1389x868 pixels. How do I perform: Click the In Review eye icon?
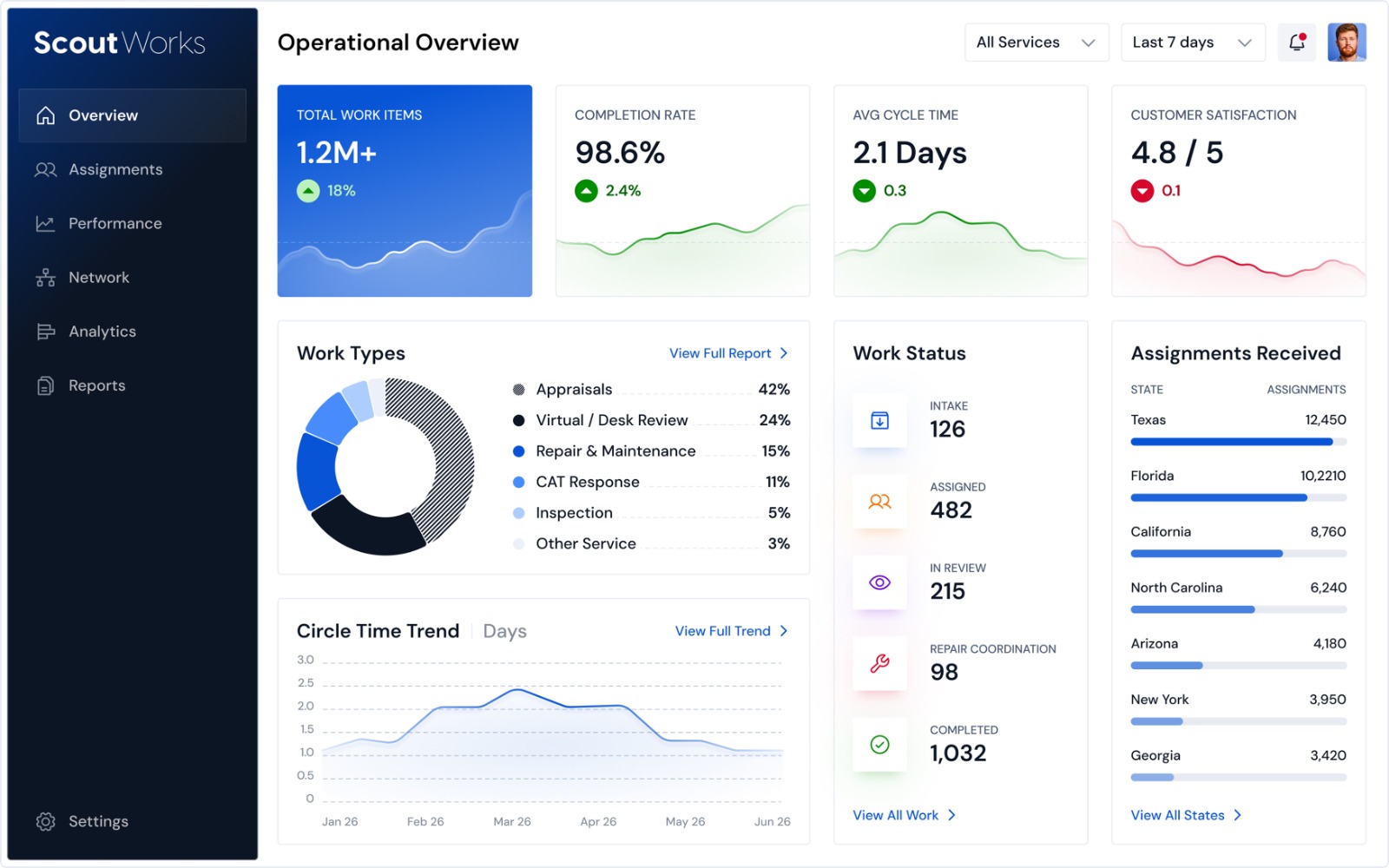tap(879, 582)
